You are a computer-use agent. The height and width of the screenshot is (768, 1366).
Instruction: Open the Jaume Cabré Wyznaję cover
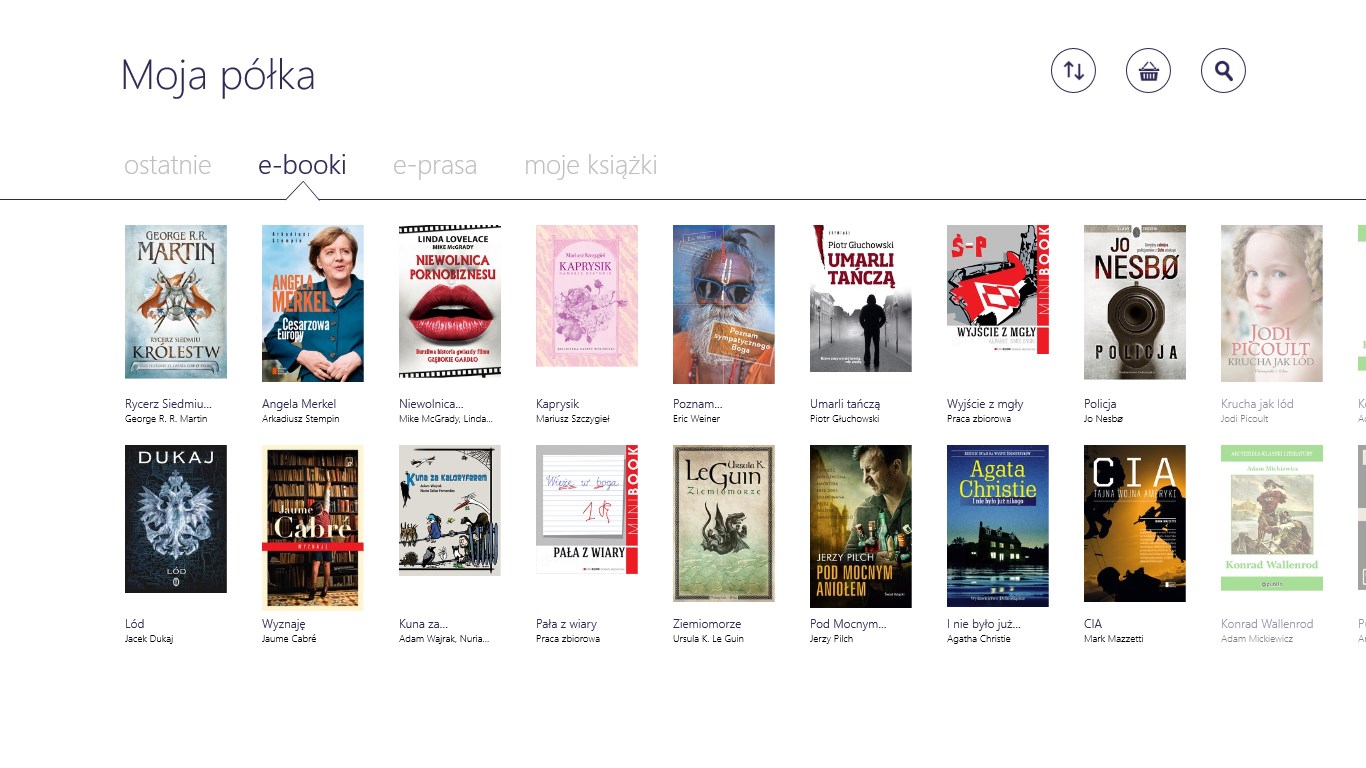tap(313, 527)
